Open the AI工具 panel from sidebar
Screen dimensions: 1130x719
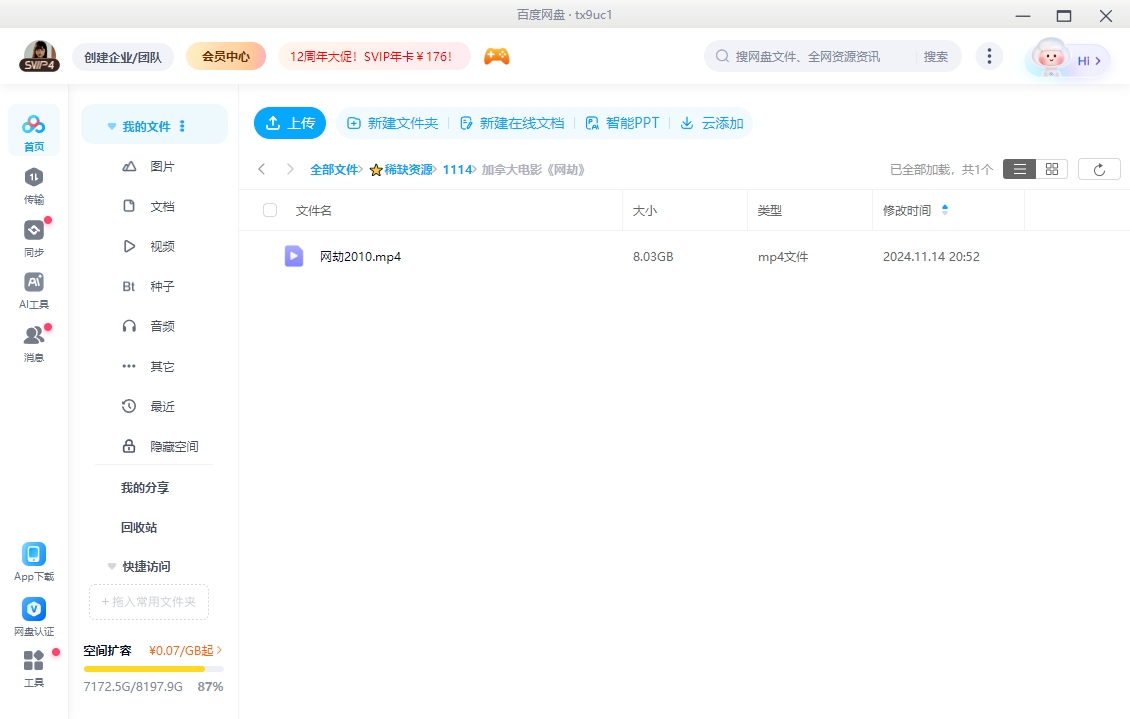(x=33, y=289)
